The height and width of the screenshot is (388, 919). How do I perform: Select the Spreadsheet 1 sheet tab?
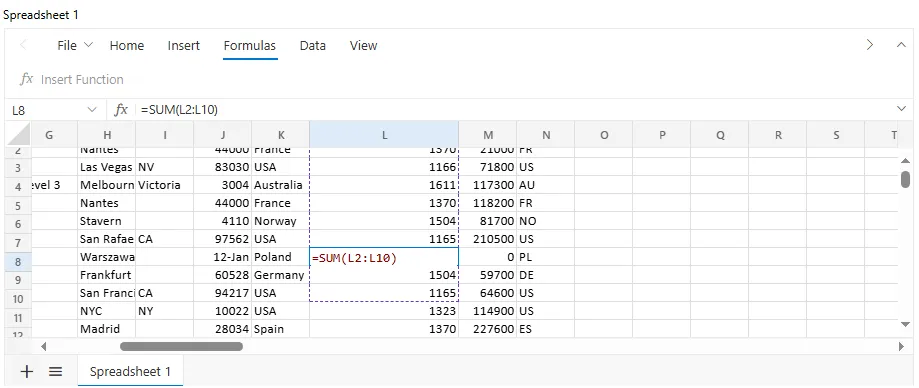click(131, 372)
